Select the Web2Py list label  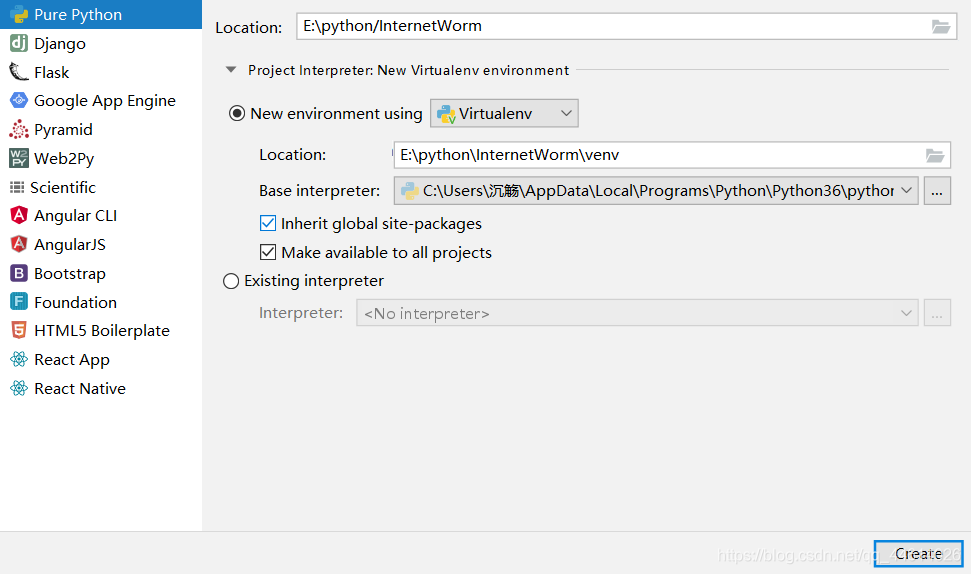(x=64, y=159)
